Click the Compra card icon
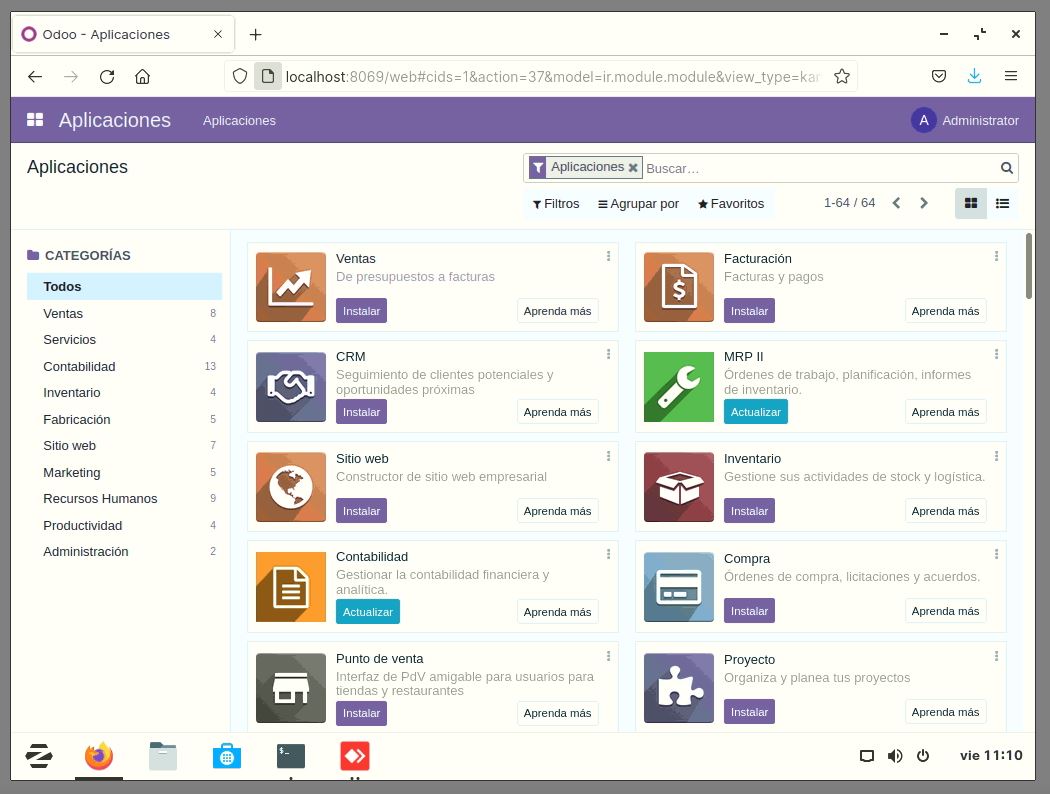Image resolution: width=1050 pixels, height=794 pixels. [x=678, y=587]
